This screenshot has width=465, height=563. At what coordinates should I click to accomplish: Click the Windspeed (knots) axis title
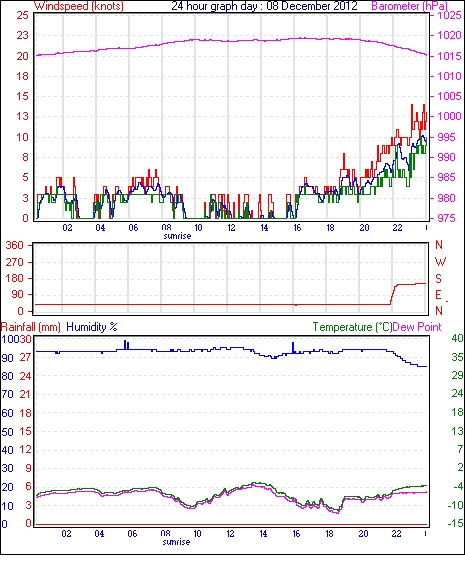coord(79,6)
